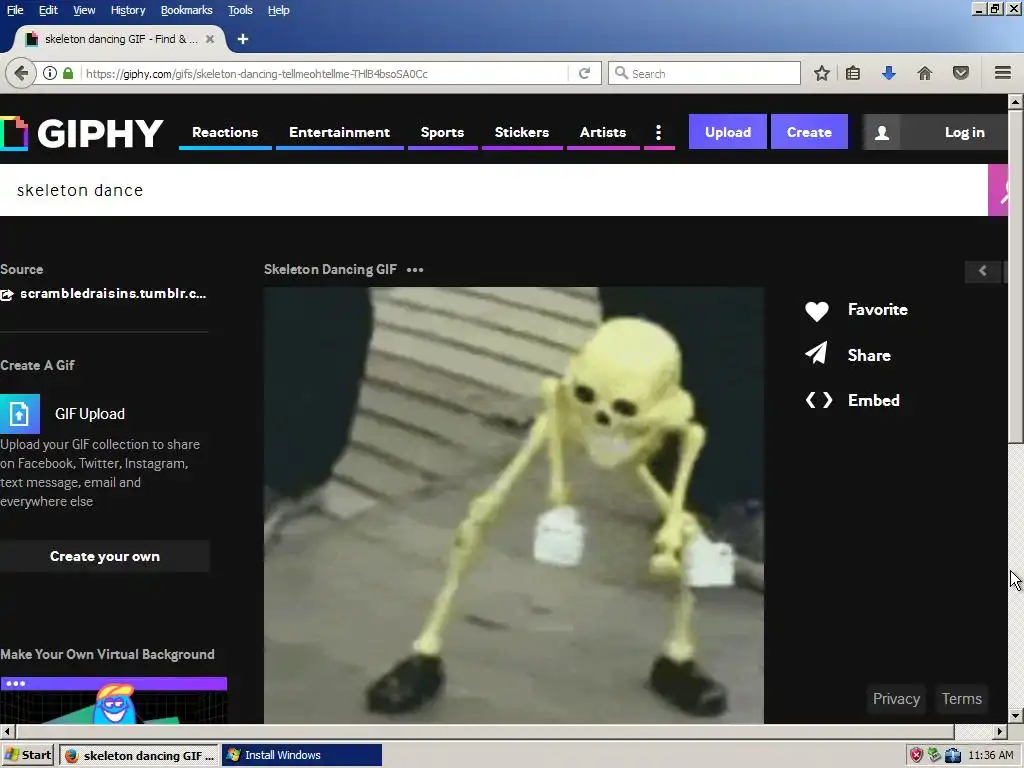Open the Tools menu
Image resolution: width=1024 pixels, height=768 pixels.
[x=240, y=10]
